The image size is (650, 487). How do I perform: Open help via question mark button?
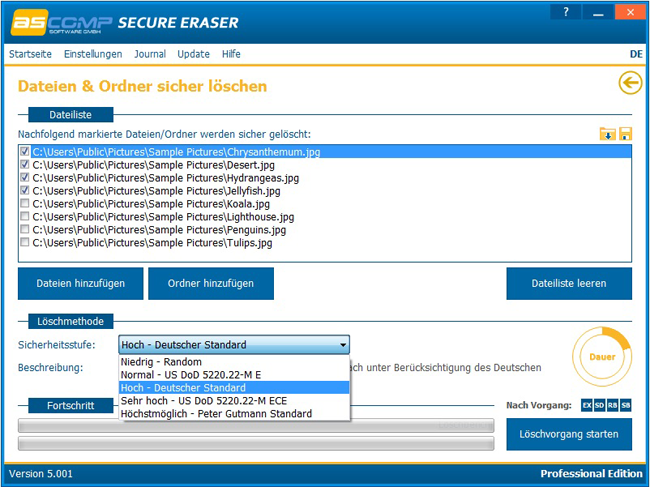[565, 12]
